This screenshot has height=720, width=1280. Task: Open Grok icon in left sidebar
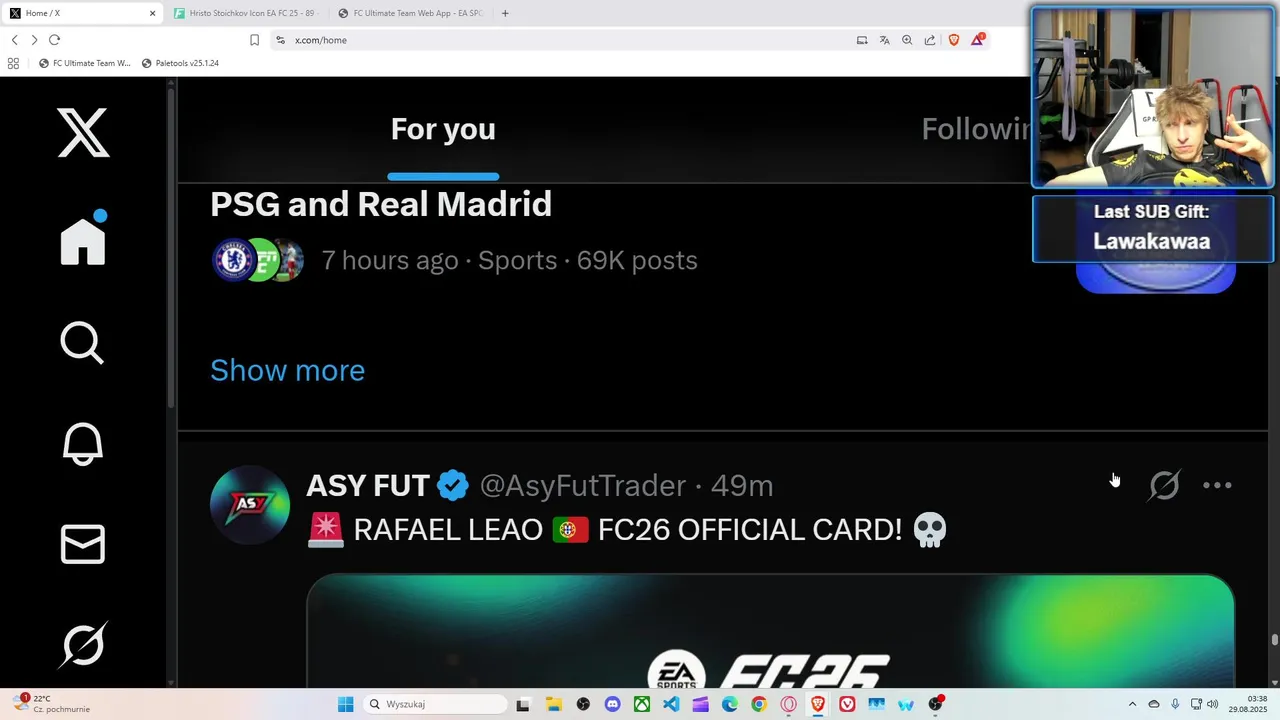[83, 645]
